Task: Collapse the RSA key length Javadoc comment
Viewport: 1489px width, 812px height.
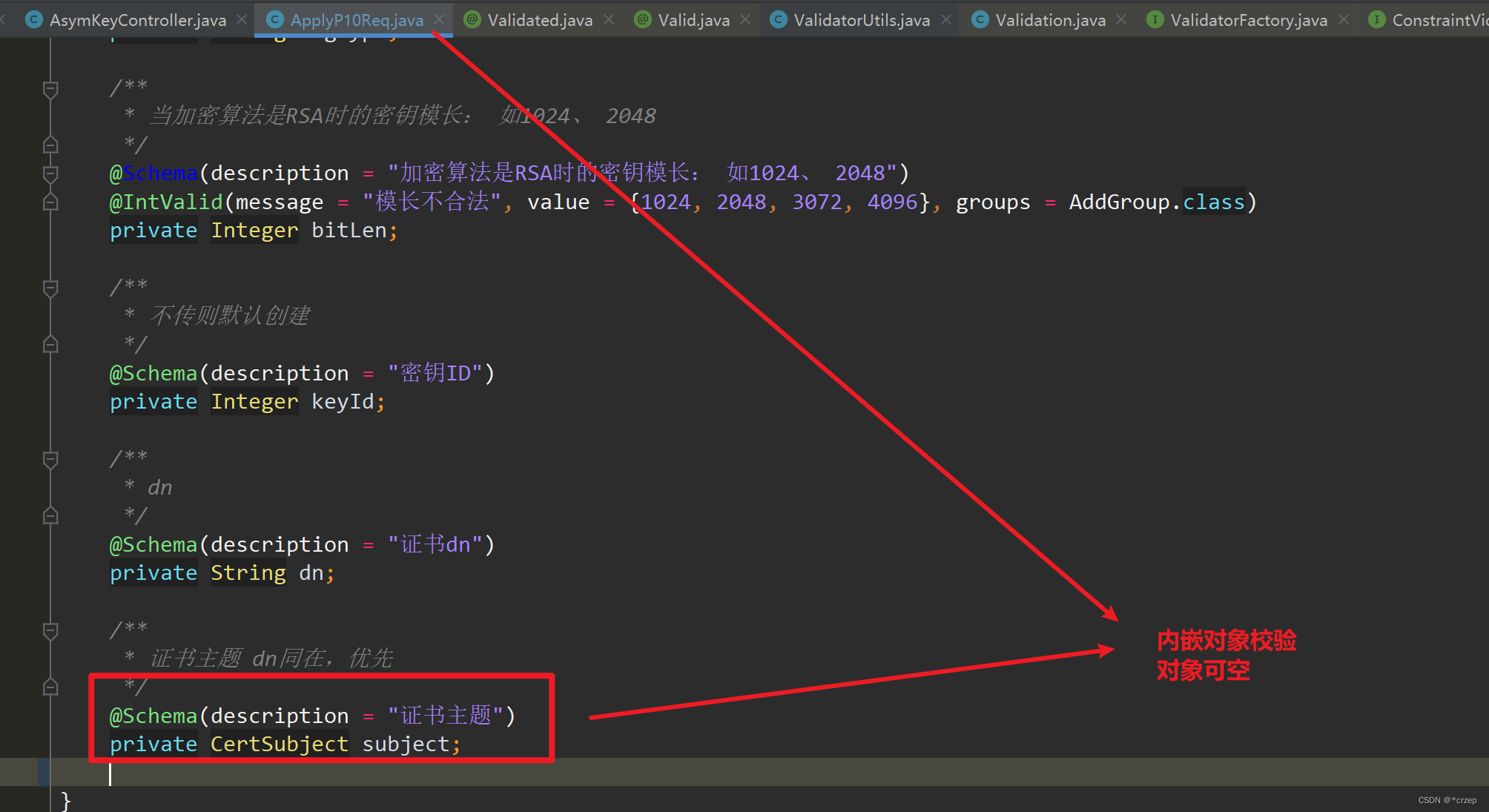Action: pos(50,90)
